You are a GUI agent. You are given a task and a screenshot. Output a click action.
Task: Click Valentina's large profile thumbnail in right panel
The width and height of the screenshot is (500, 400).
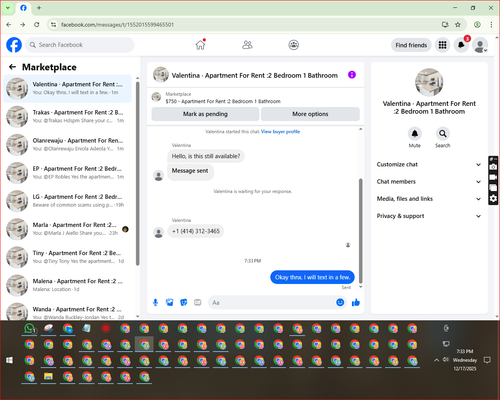429,82
